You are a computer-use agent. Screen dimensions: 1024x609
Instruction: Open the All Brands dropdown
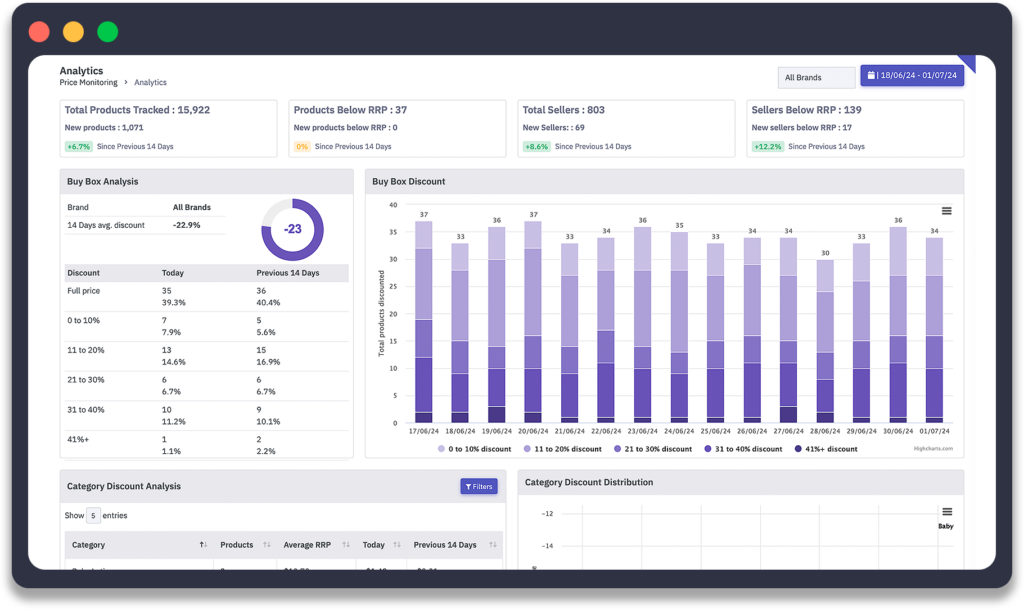point(816,77)
